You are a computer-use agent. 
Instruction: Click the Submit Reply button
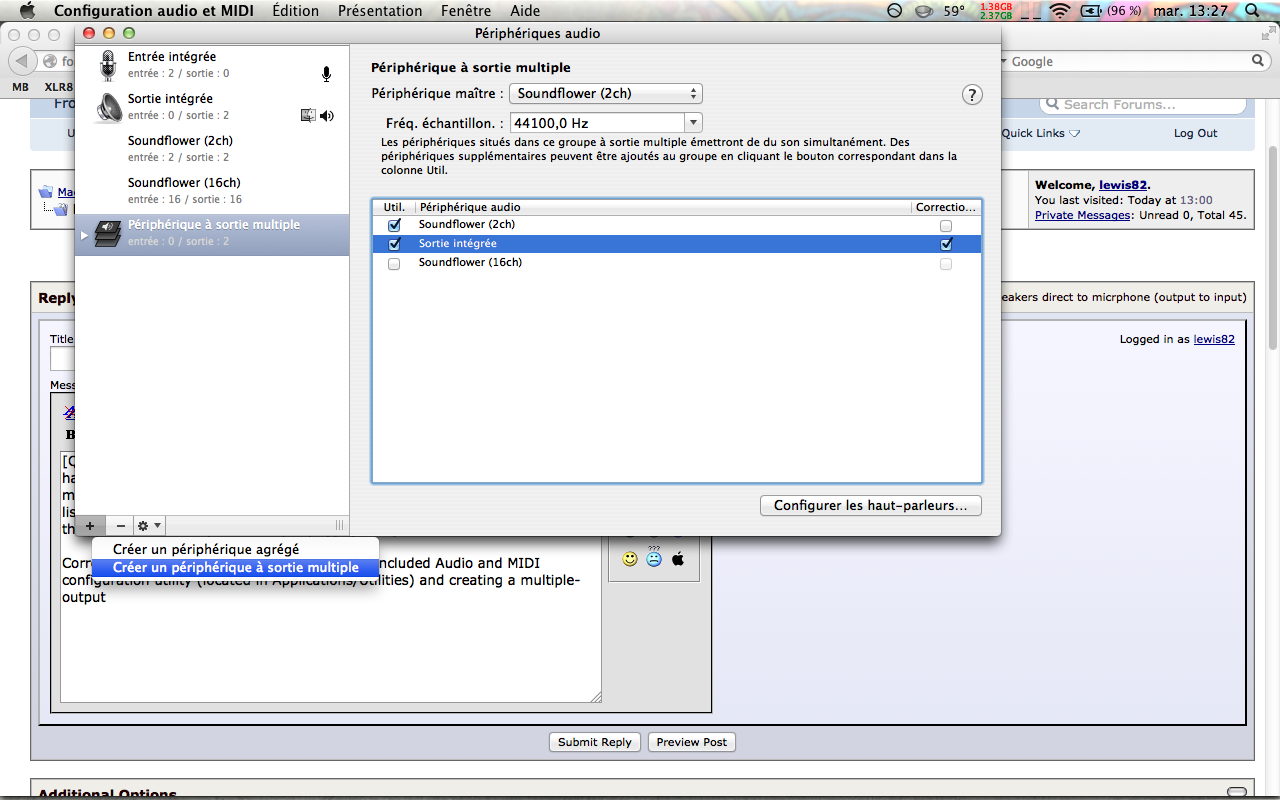pyautogui.click(x=595, y=742)
